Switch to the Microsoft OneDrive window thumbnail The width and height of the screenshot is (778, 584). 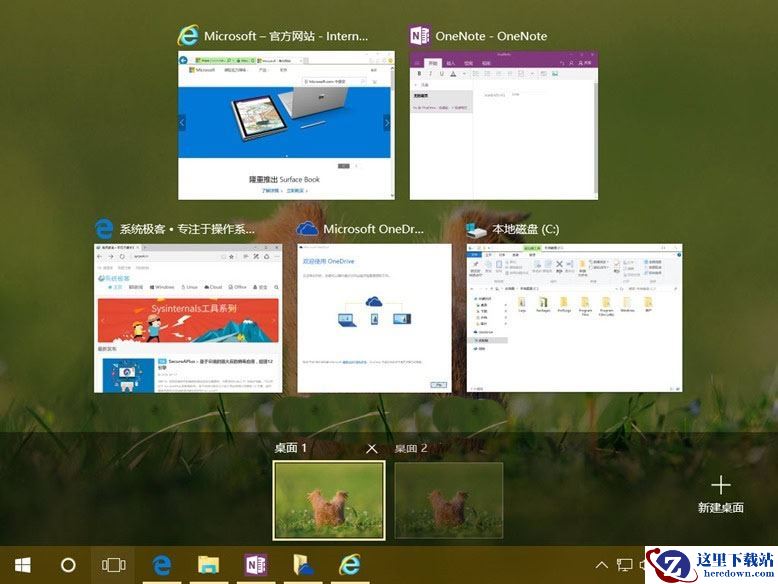click(x=375, y=318)
